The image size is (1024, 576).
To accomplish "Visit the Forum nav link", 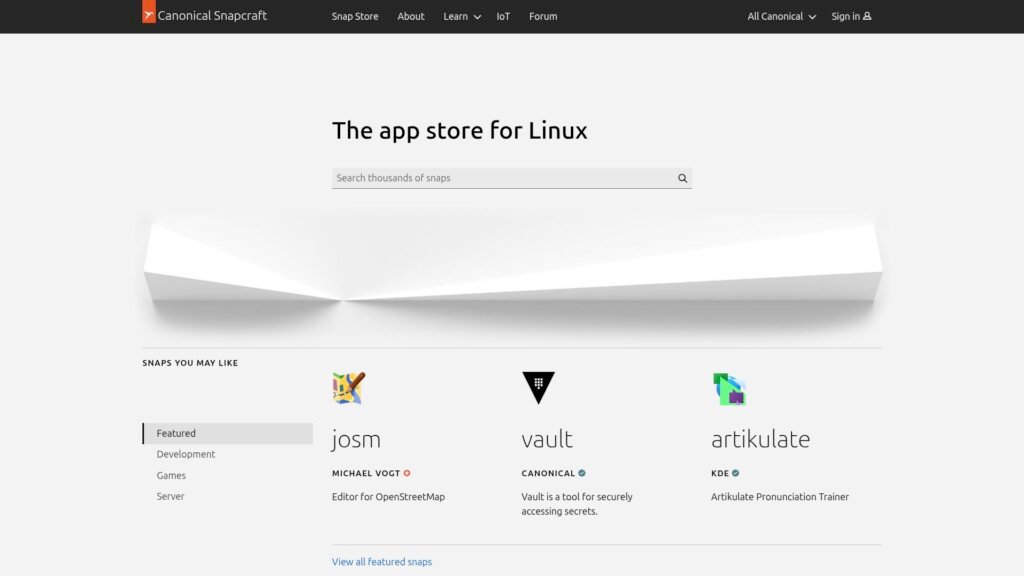I will 543,16.
